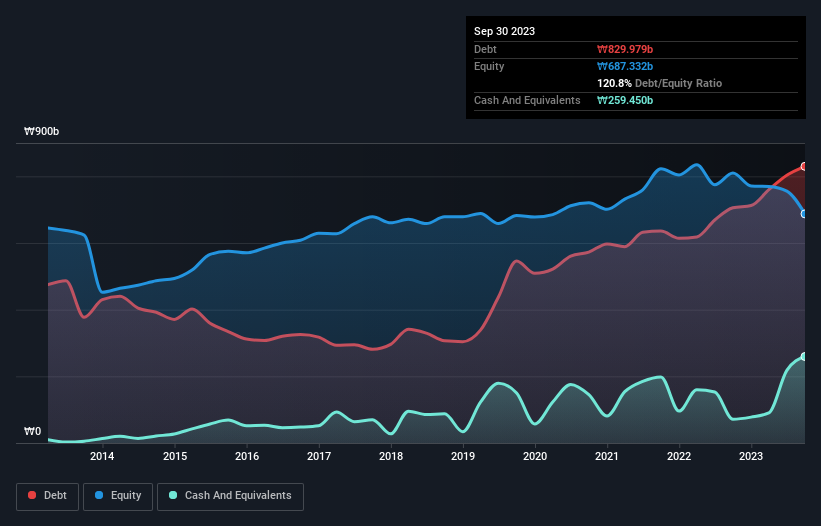Click the ₩829.979b debt value
The width and height of the screenshot is (821, 526).
point(625,49)
